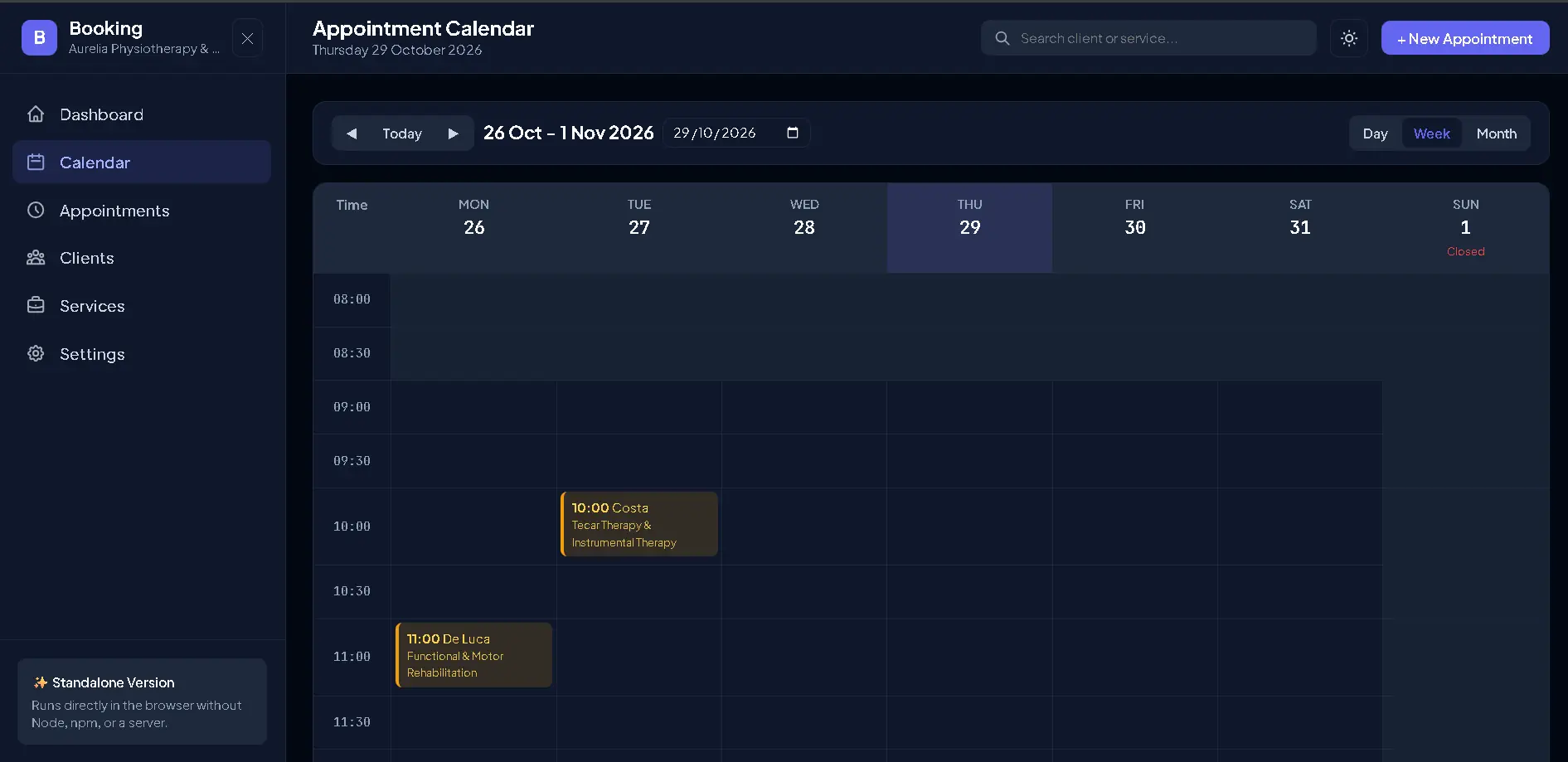The image size is (1568, 762).
Task: Click the search magnifier icon
Action: pos(1002,38)
